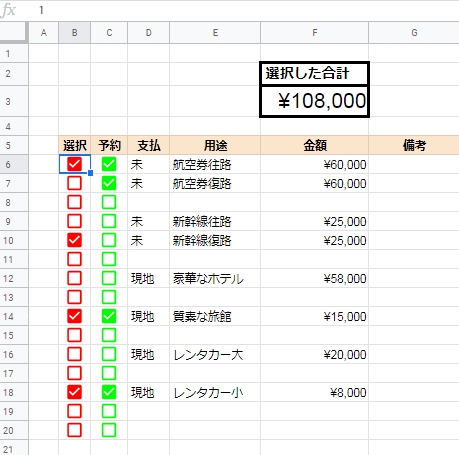Uncheck the red 選択 checkbox for 質素な旅館

(x=74, y=316)
